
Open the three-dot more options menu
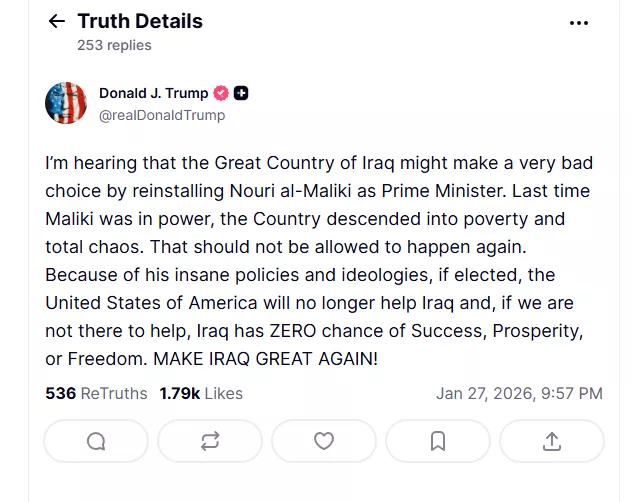578,22
